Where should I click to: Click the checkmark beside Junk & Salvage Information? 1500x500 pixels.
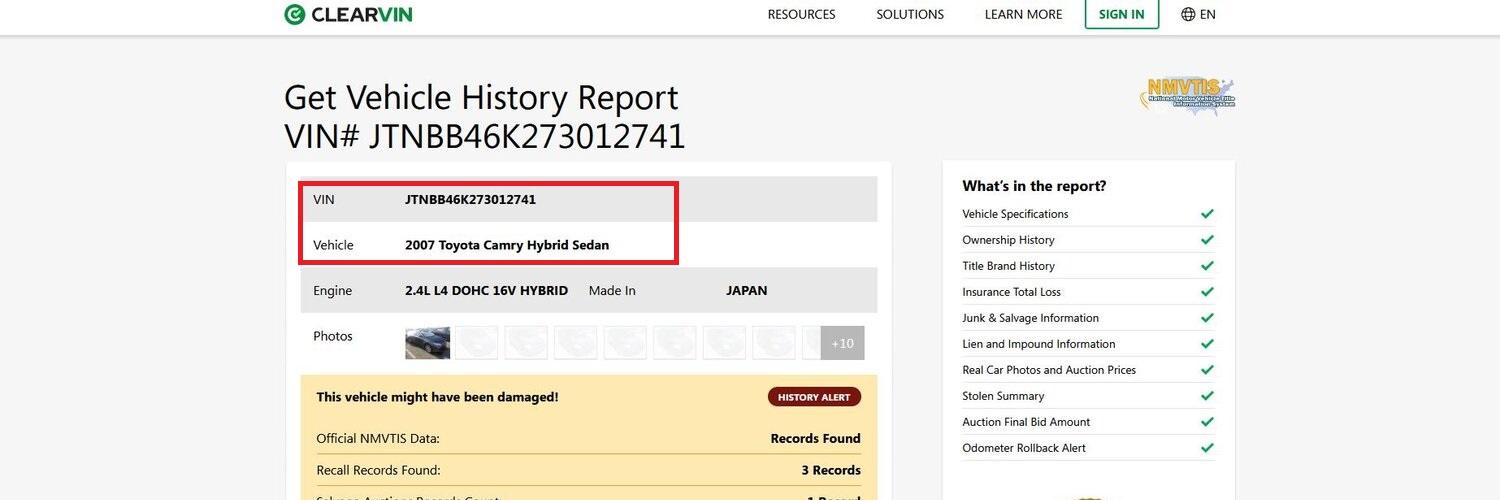[x=1207, y=318]
